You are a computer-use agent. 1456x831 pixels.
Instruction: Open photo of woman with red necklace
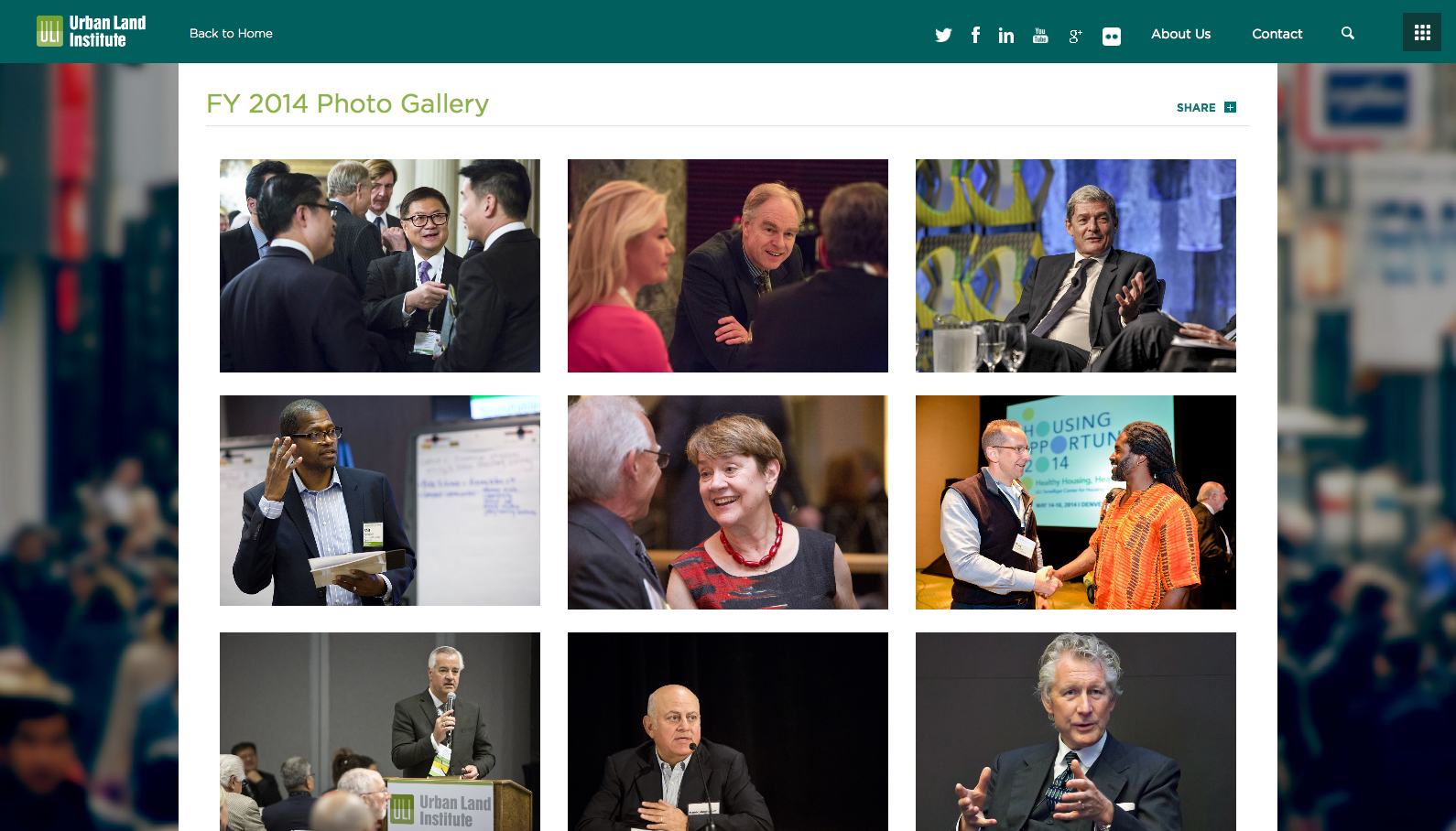[728, 502]
